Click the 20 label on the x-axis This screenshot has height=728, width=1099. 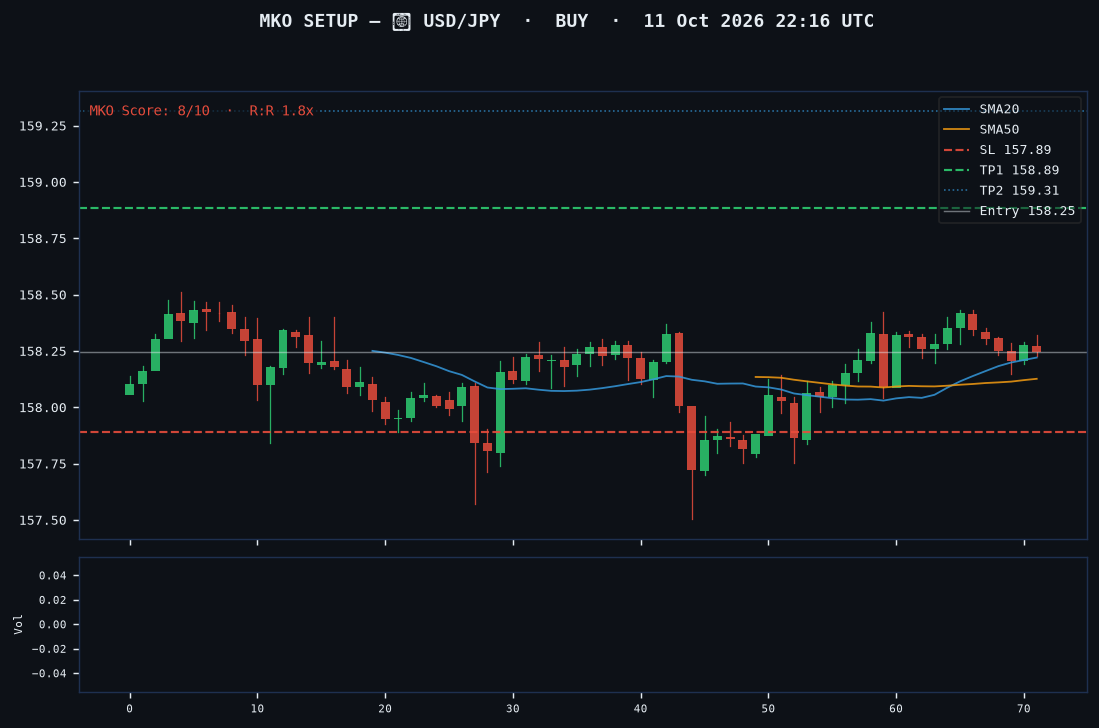[385, 709]
